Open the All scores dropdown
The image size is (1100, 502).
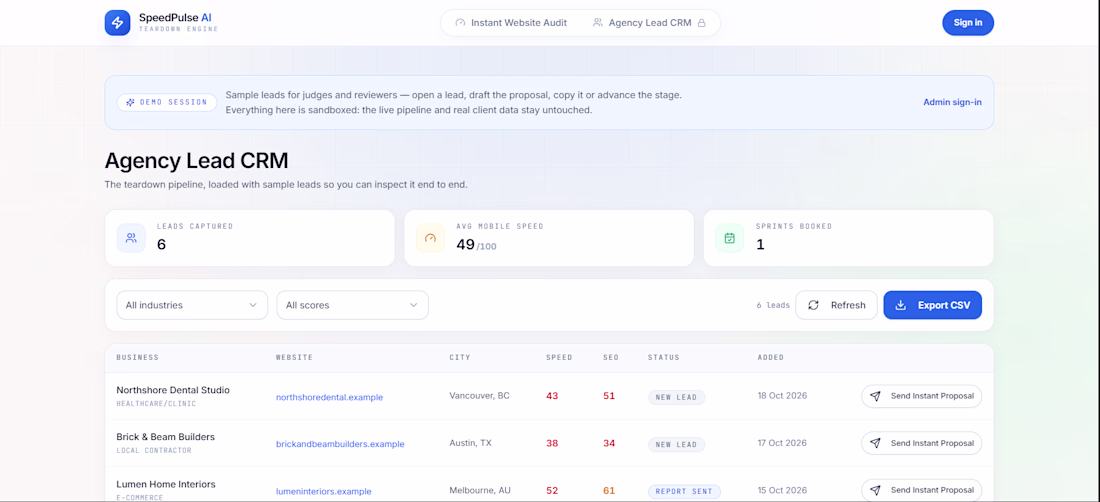pos(352,305)
